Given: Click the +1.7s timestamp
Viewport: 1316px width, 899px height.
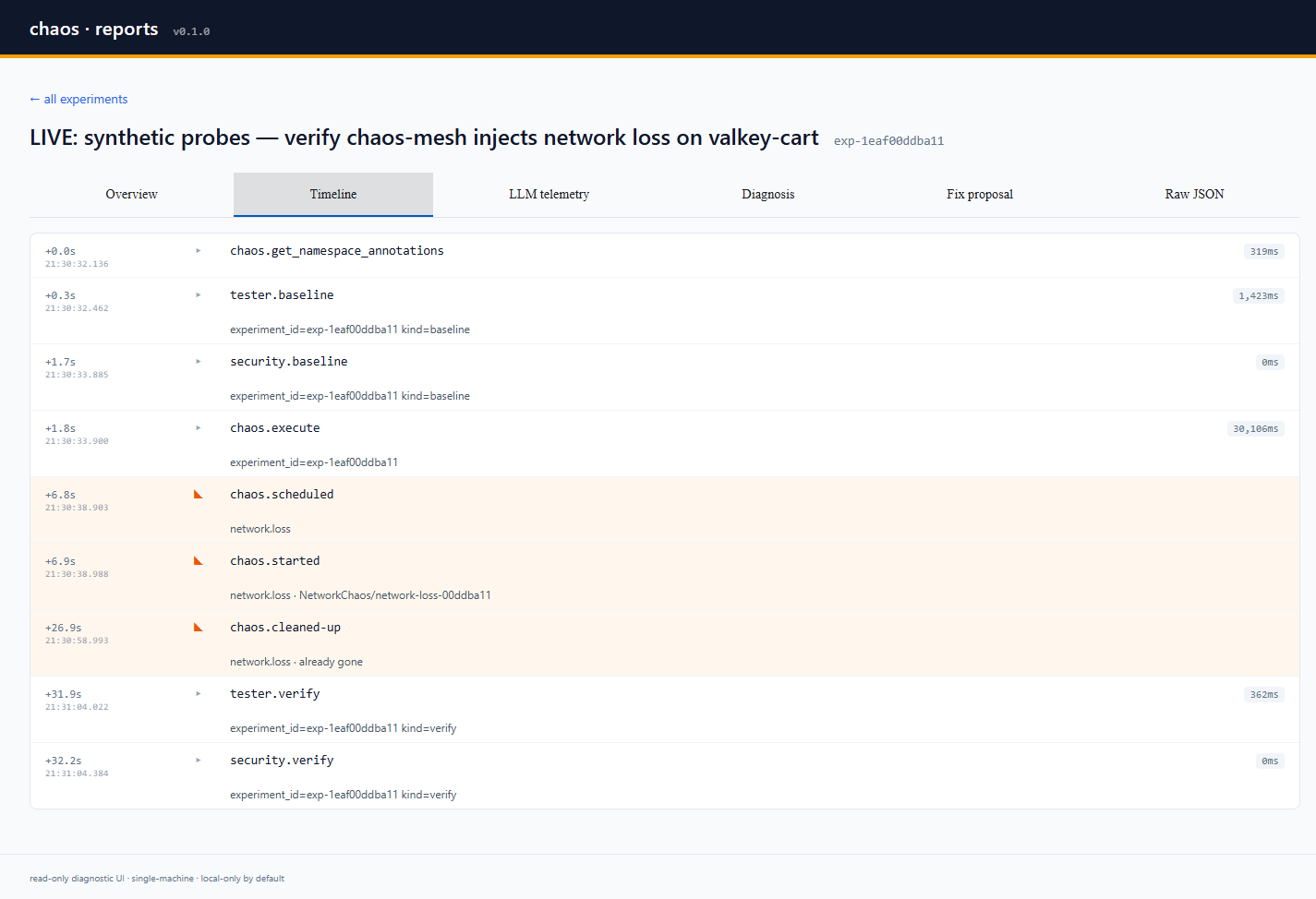Looking at the screenshot, I should (x=61, y=362).
